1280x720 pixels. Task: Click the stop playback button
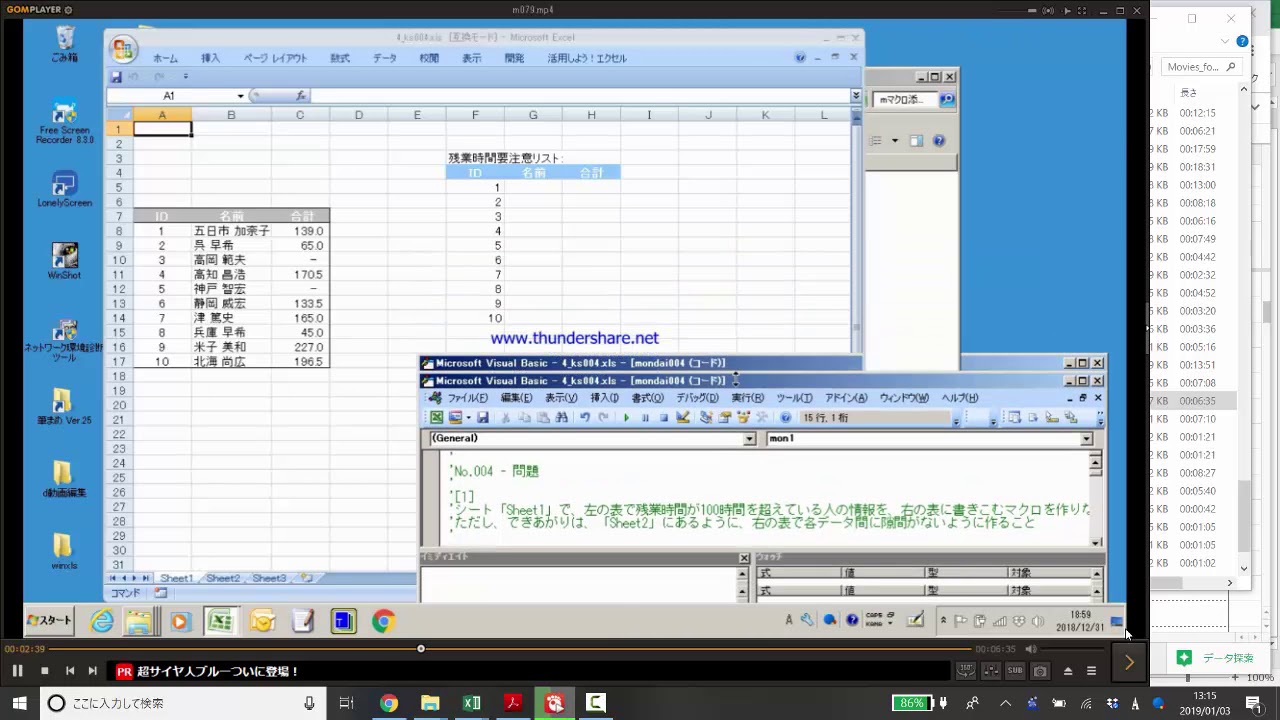[x=45, y=671]
